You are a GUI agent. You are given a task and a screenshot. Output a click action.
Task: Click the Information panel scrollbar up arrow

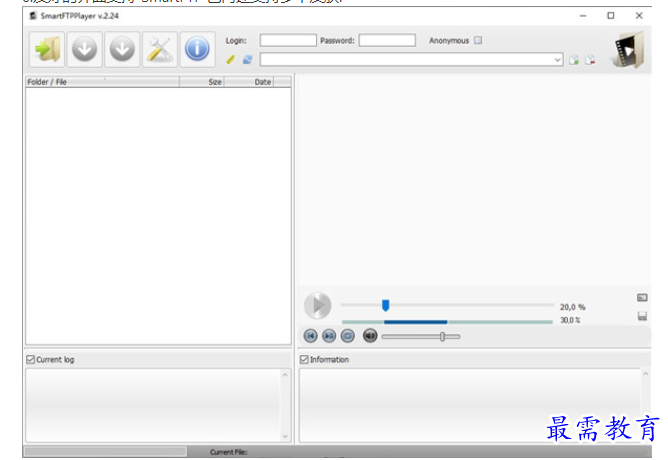click(645, 374)
